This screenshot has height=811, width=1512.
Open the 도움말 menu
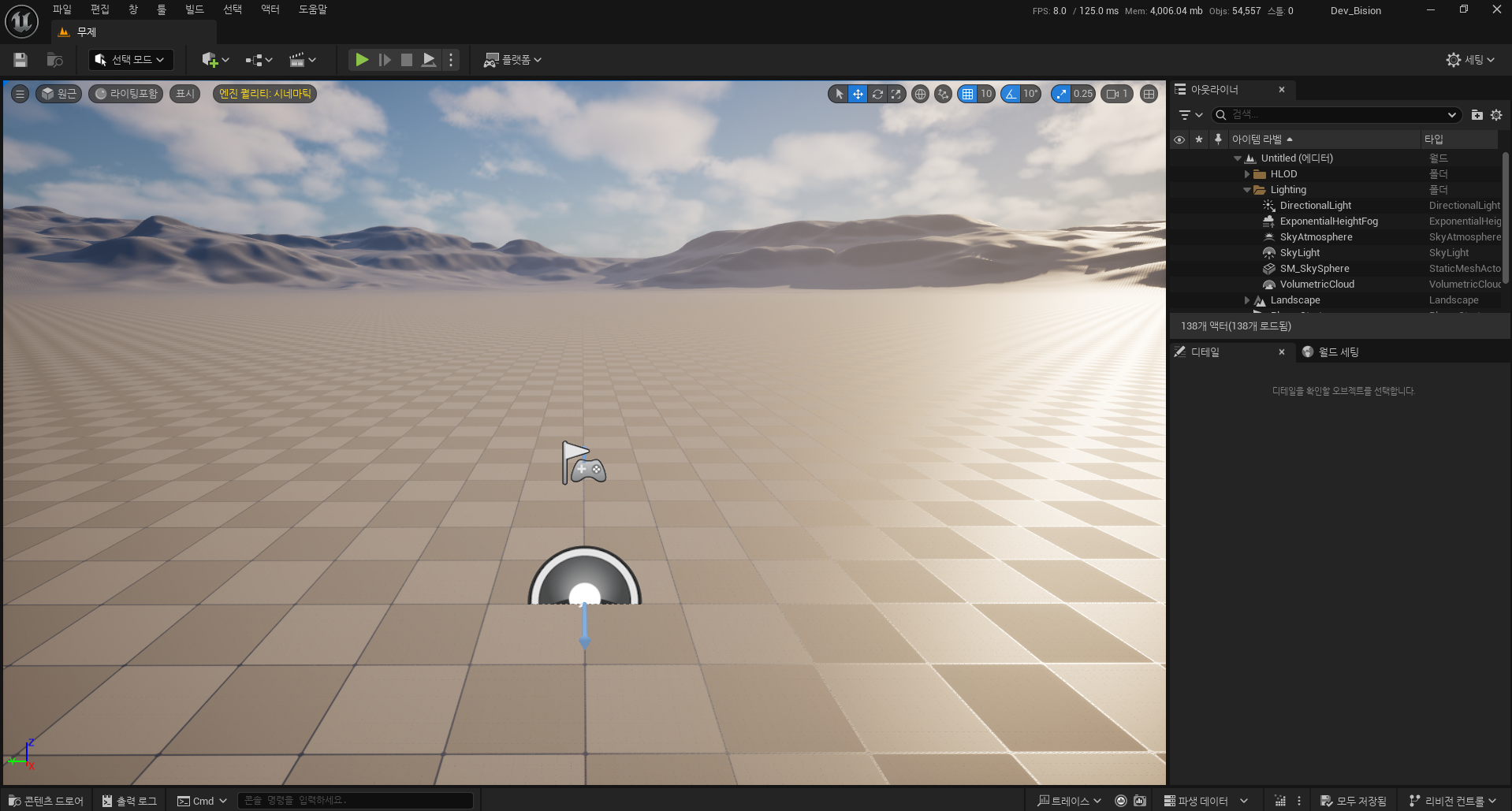(x=313, y=9)
